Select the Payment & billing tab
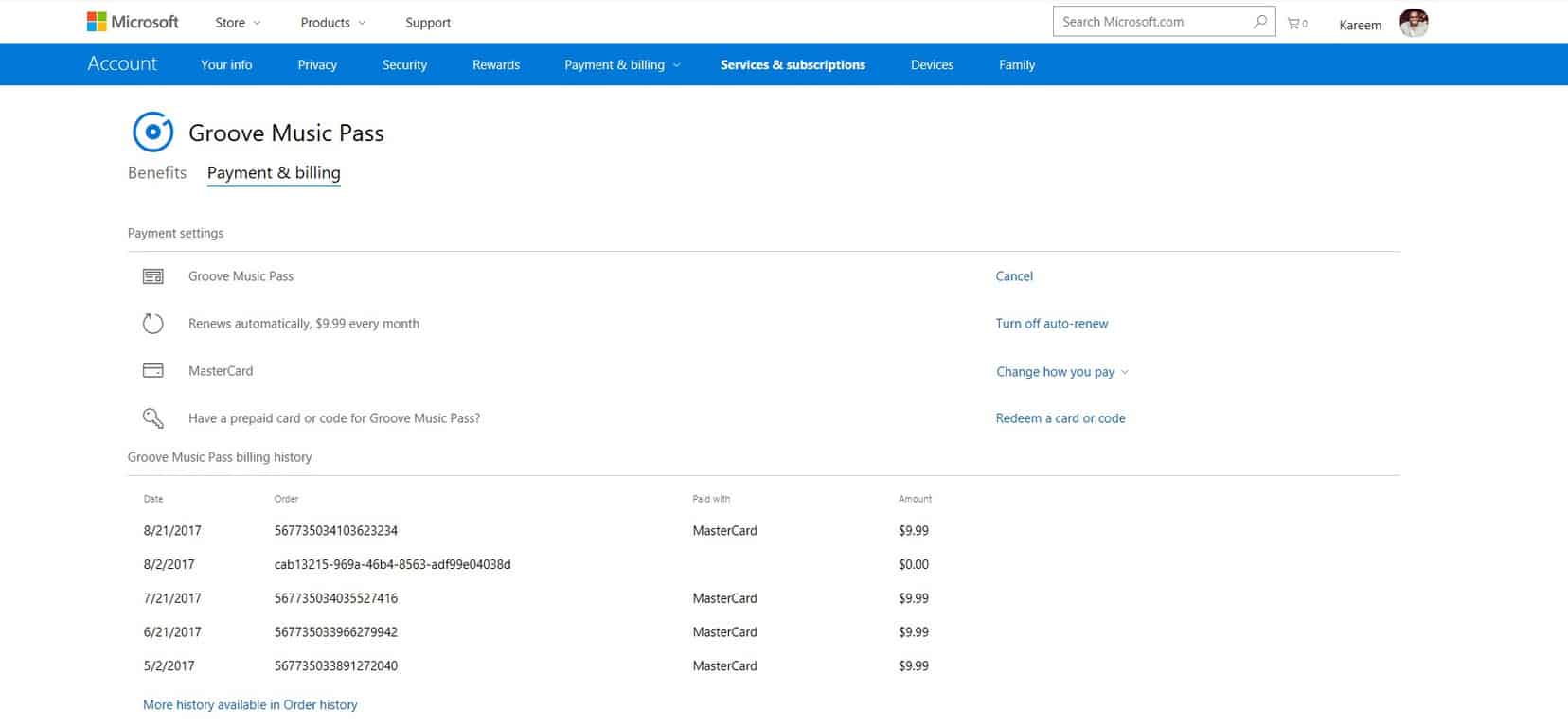Viewport: 1568px width, 727px height. (x=274, y=173)
